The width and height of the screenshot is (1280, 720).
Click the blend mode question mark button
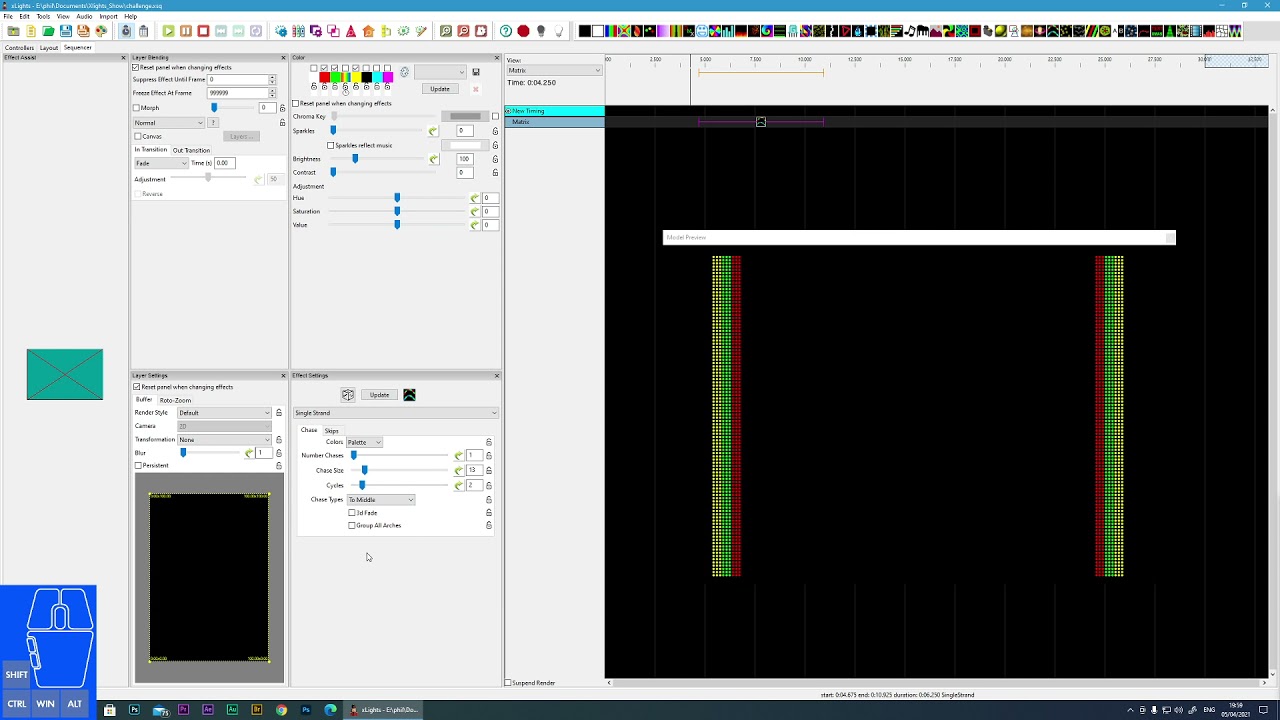pyautogui.click(x=212, y=123)
